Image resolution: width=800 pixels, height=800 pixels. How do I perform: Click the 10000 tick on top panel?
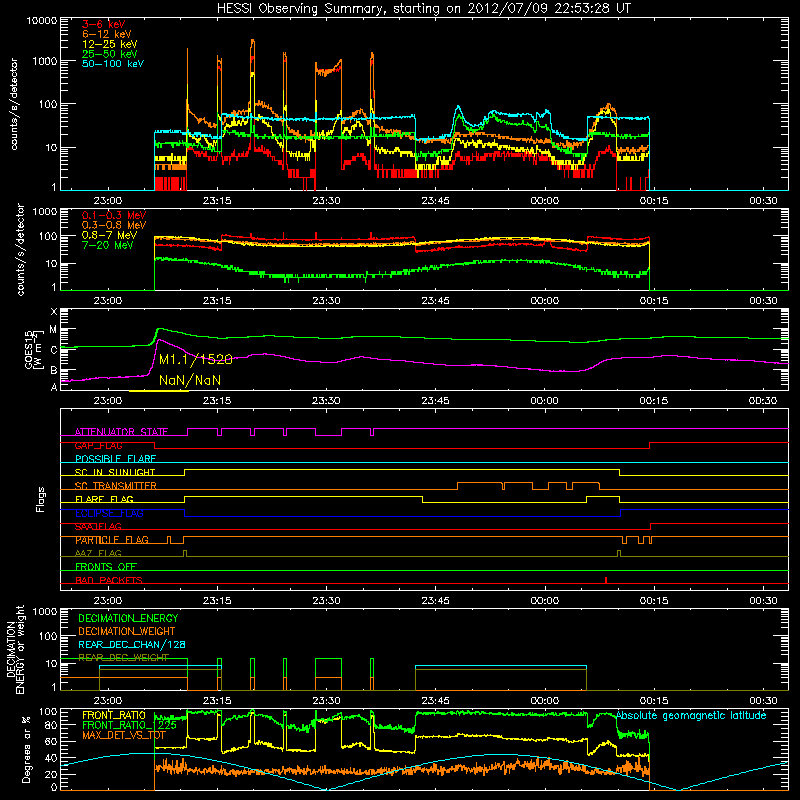[42, 20]
